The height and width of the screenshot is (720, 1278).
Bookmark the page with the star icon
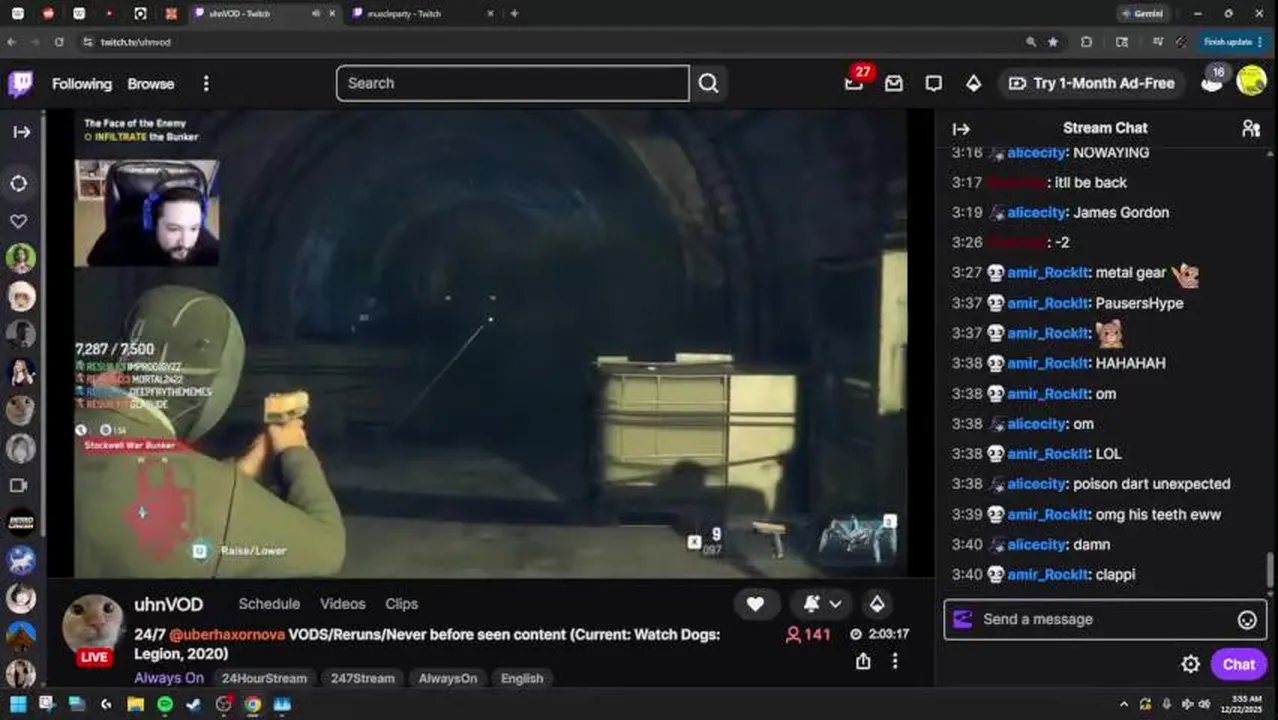pyautogui.click(x=1053, y=42)
